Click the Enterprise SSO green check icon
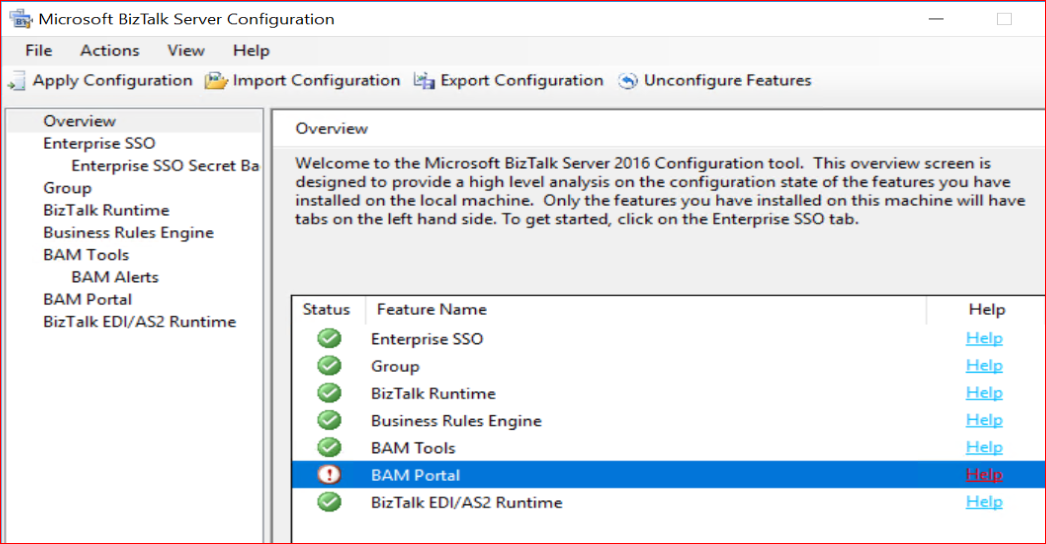The width and height of the screenshot is (1046, 544). [x=329, y=339]
